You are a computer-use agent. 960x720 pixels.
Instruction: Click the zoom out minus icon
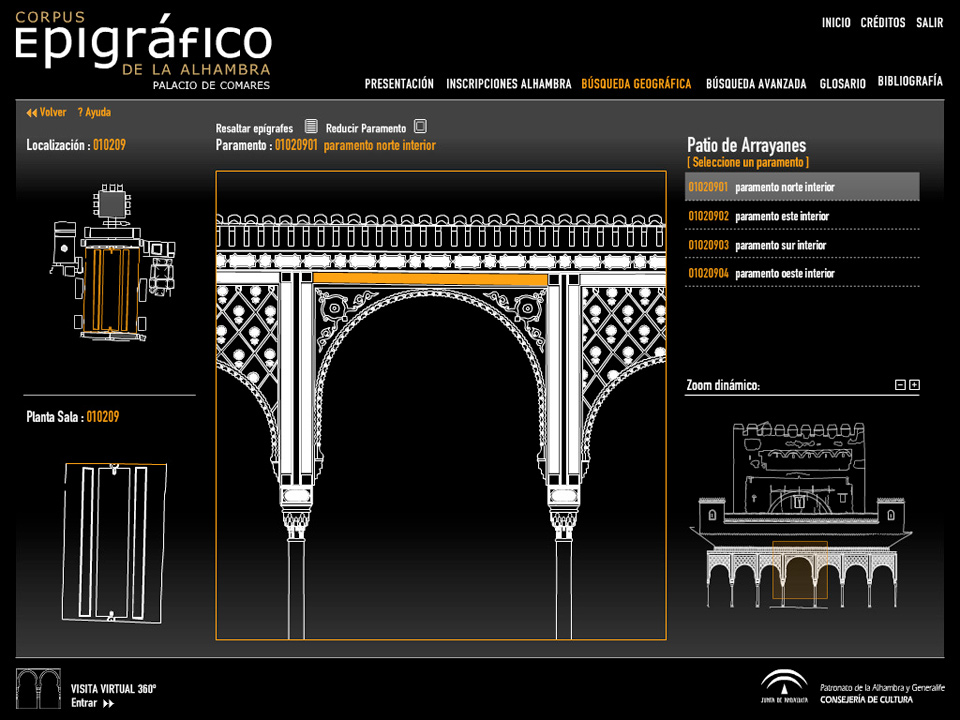(x=900, y=385)
